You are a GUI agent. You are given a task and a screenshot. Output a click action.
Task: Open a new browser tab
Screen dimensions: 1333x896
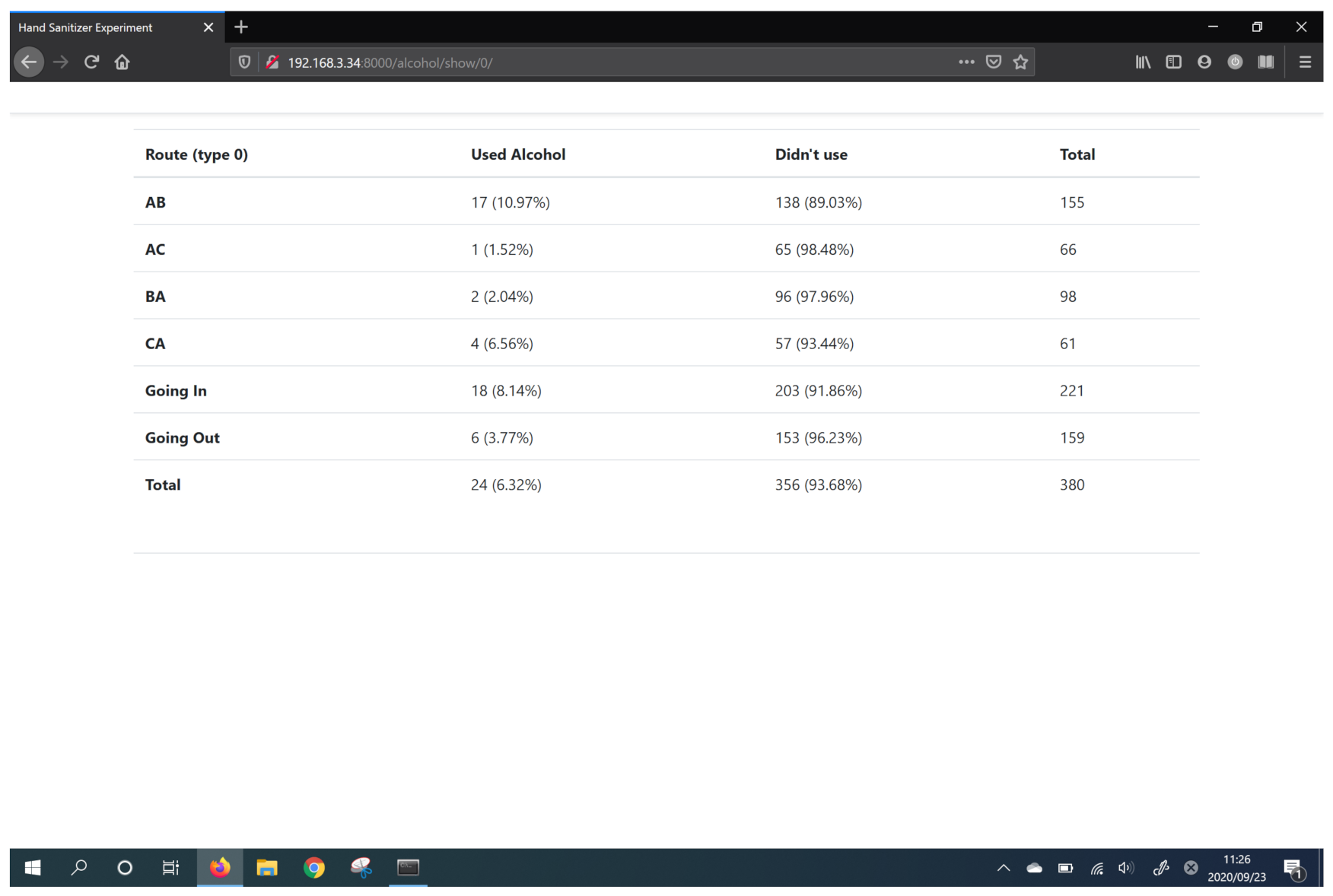pos(241,27)
